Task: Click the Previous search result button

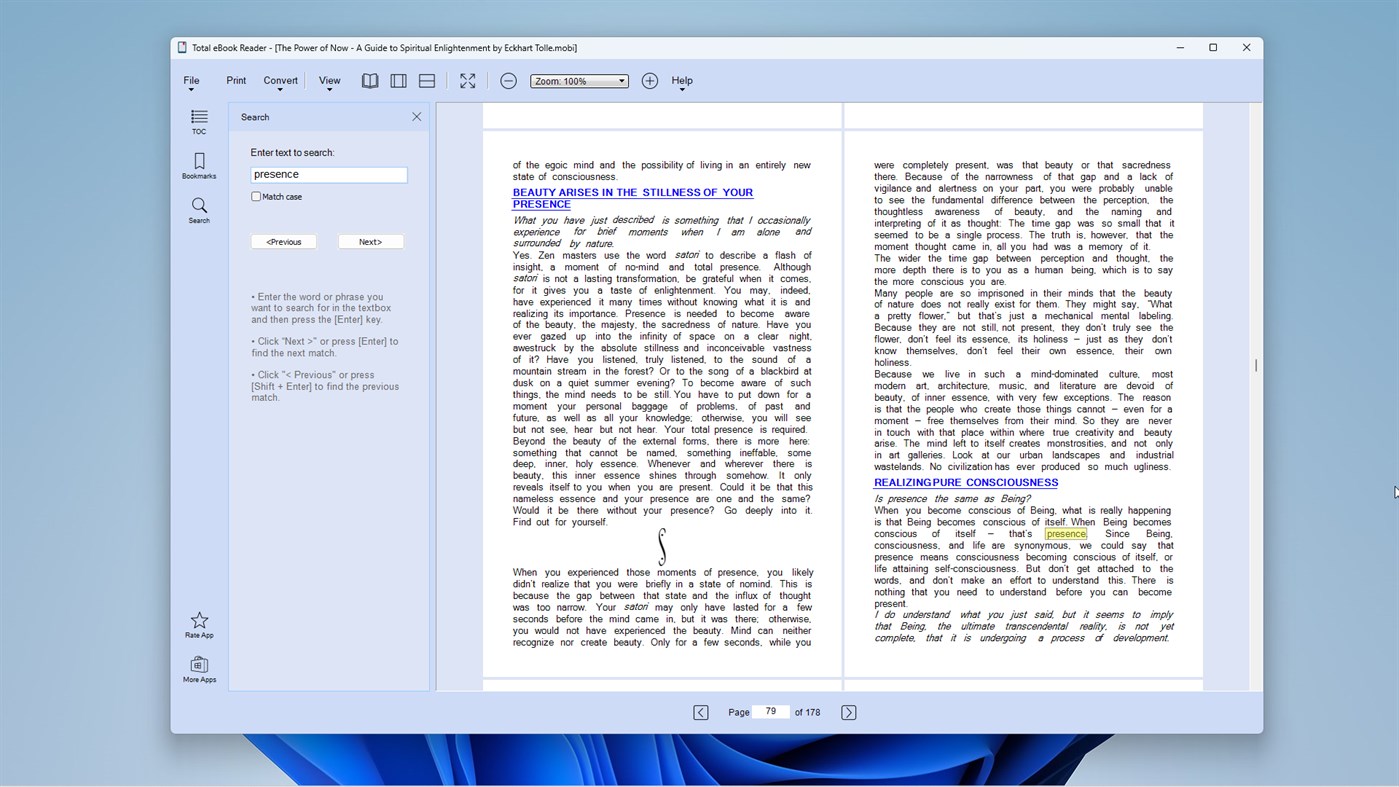Action: (283, 241)
